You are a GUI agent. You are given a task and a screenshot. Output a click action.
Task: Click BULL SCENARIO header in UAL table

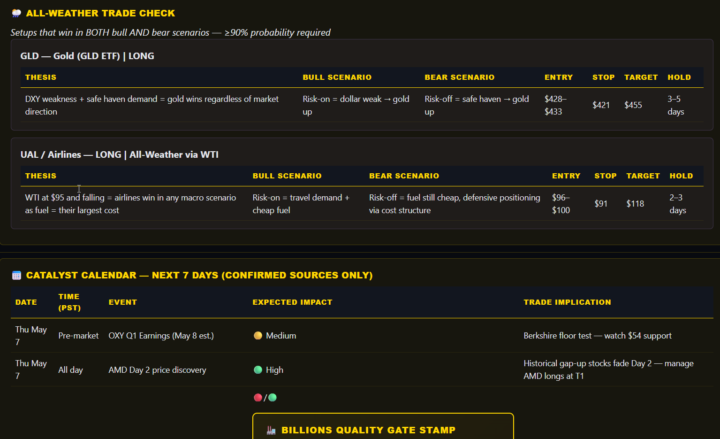[x=287, y=176]
